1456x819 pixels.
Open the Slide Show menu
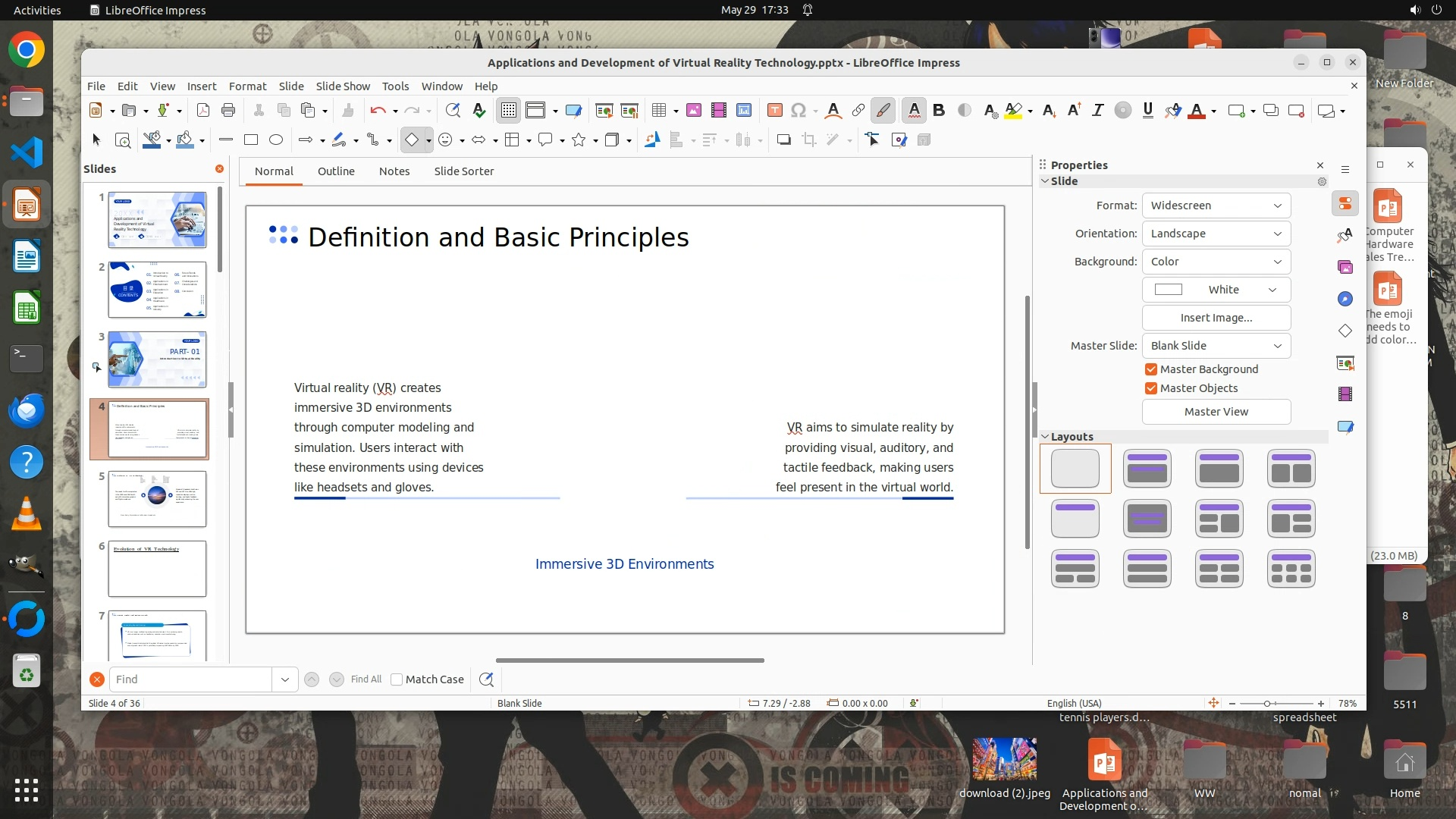coord(343,86)
